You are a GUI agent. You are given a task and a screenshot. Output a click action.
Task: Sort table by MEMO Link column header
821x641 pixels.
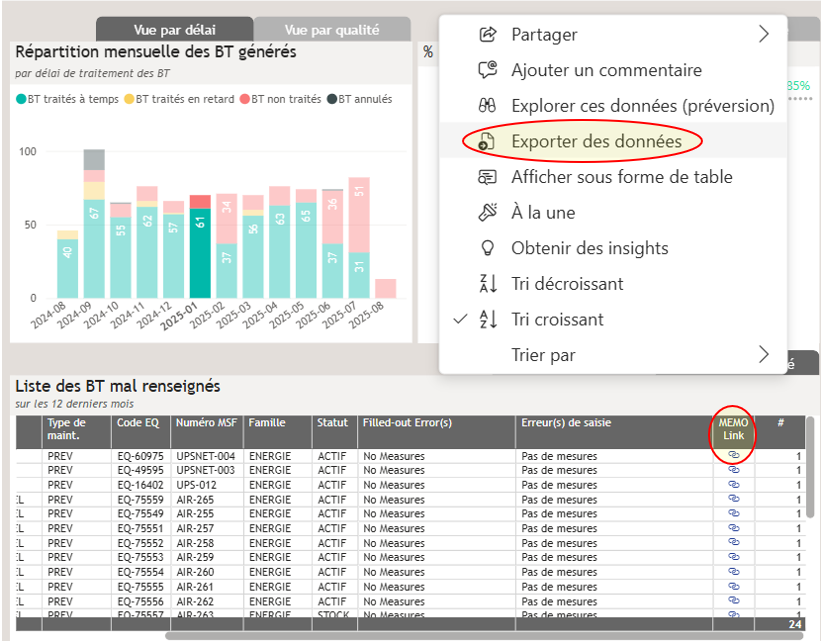pyautogui.click(x=733, y=429)
